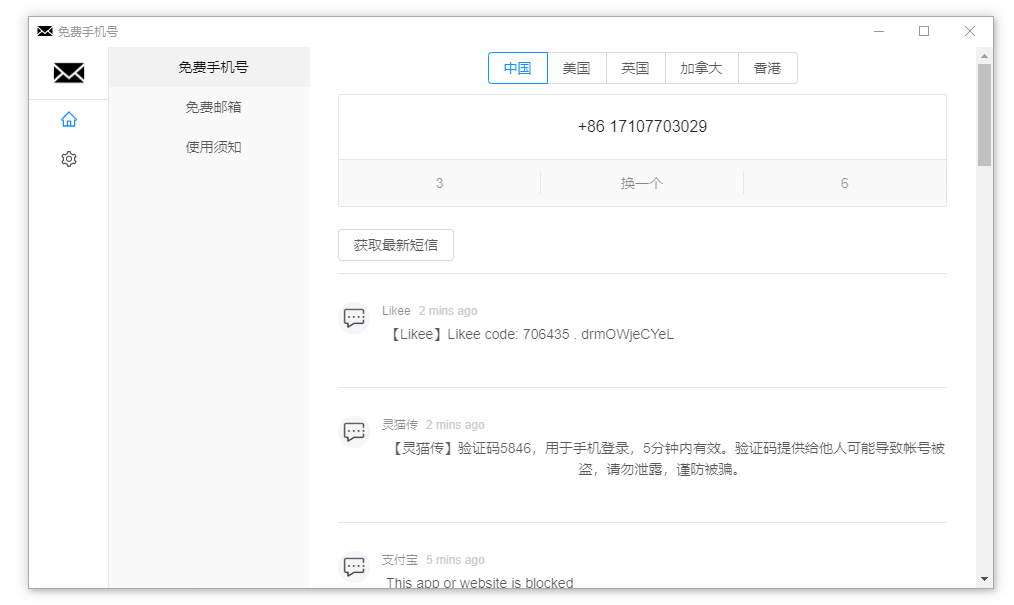Click the phone number +86 17107703029
Screen dimensions: 1014x605
(x=642, y=127)
